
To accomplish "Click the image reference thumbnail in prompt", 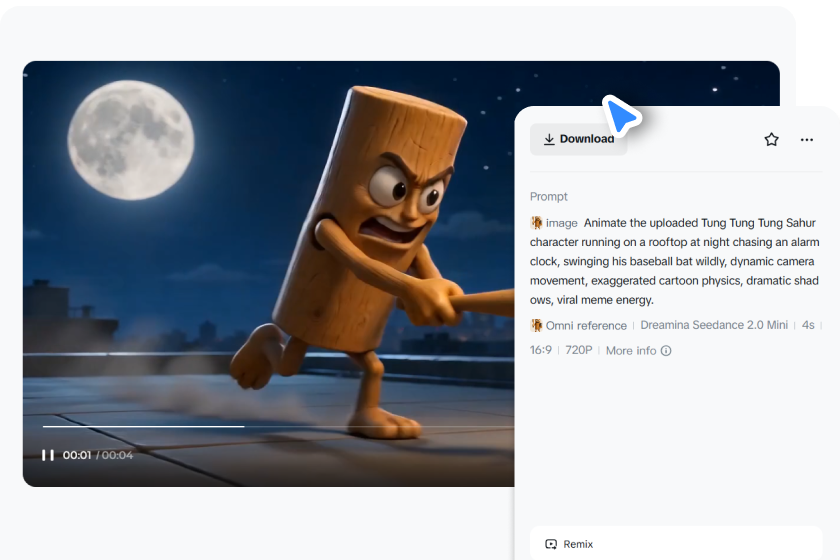I will [x=536, y=222].
